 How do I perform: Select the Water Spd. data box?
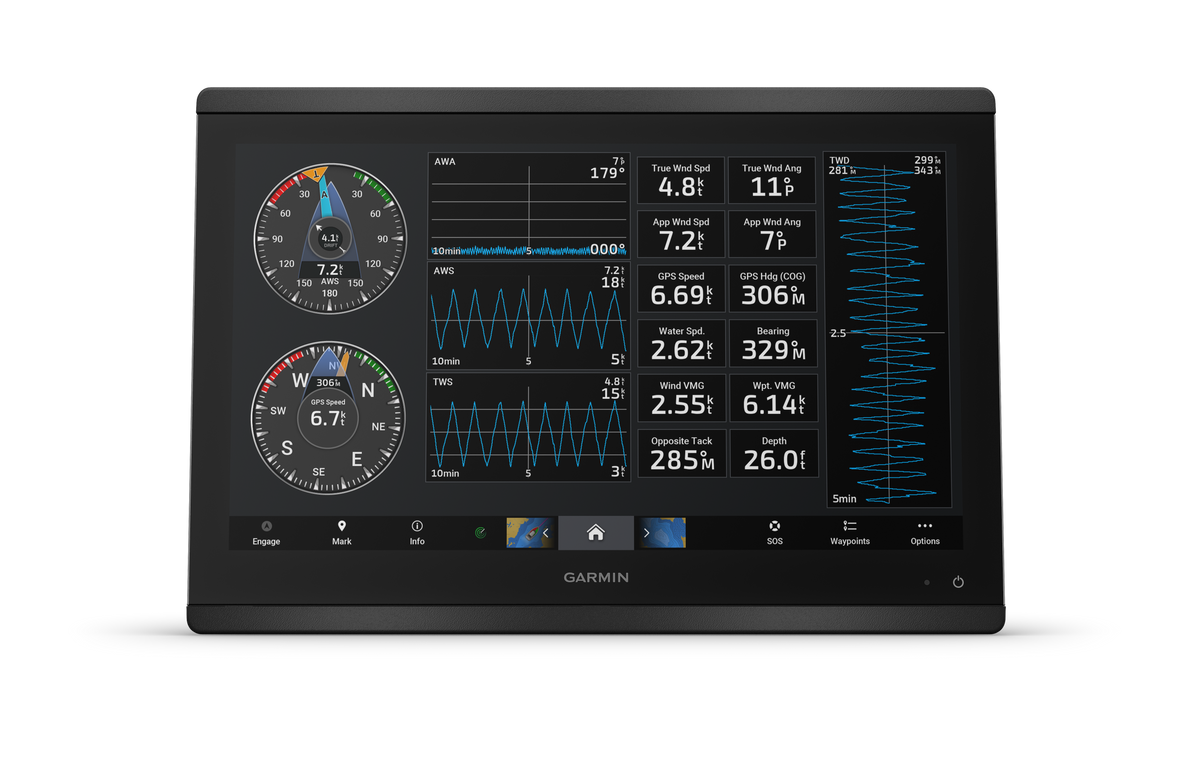tap(681, 344)
